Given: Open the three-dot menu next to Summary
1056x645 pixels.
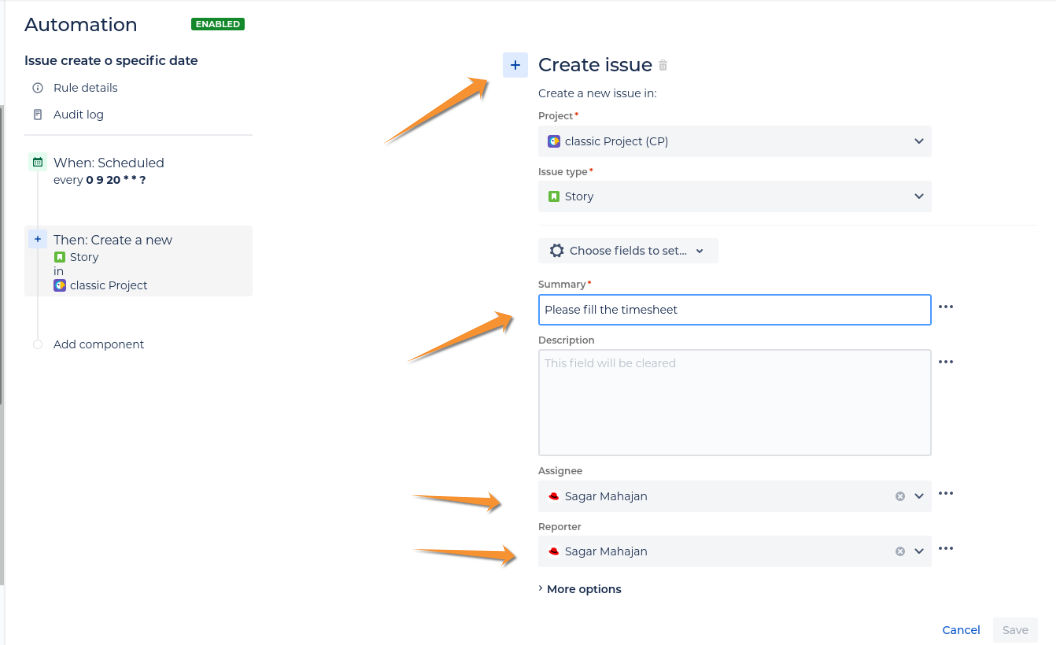Looking at the screenshot, I should pyautogui.click(x=946, y=307).
